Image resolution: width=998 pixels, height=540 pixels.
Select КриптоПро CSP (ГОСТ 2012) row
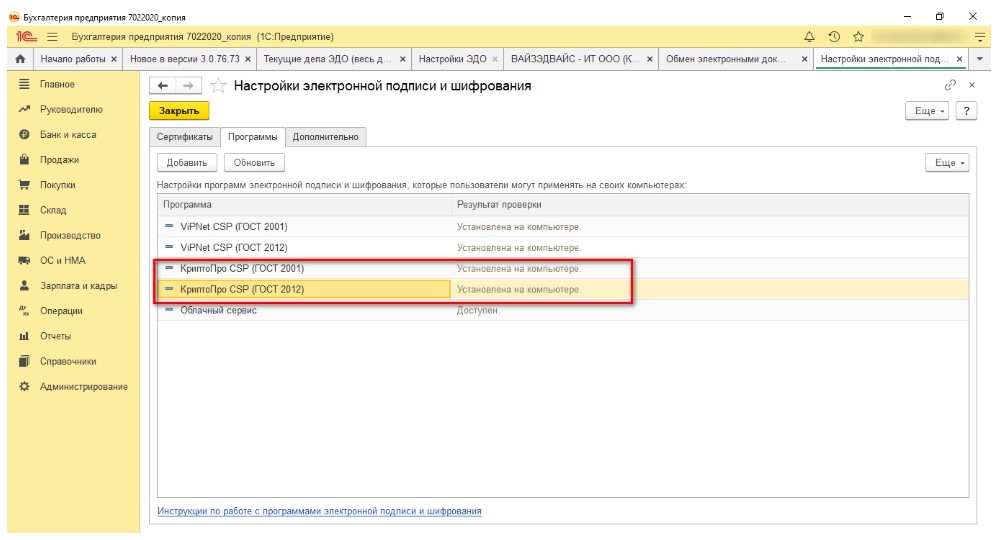563,289
